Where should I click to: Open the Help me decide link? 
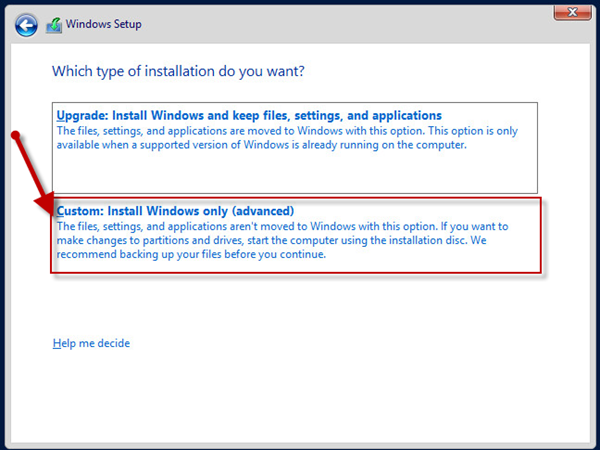point(91,343)
